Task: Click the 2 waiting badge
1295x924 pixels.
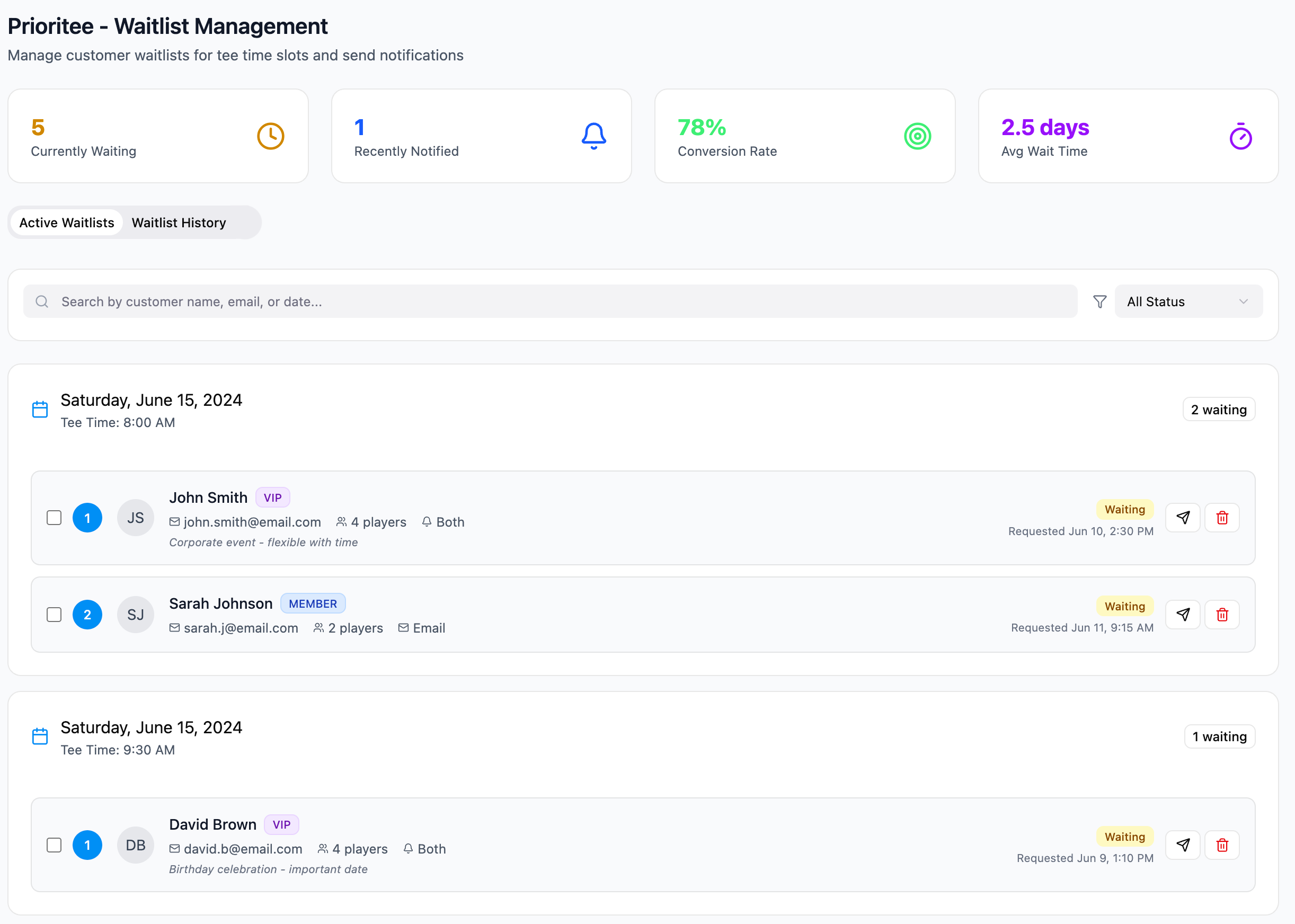Action: (1219, 409)
